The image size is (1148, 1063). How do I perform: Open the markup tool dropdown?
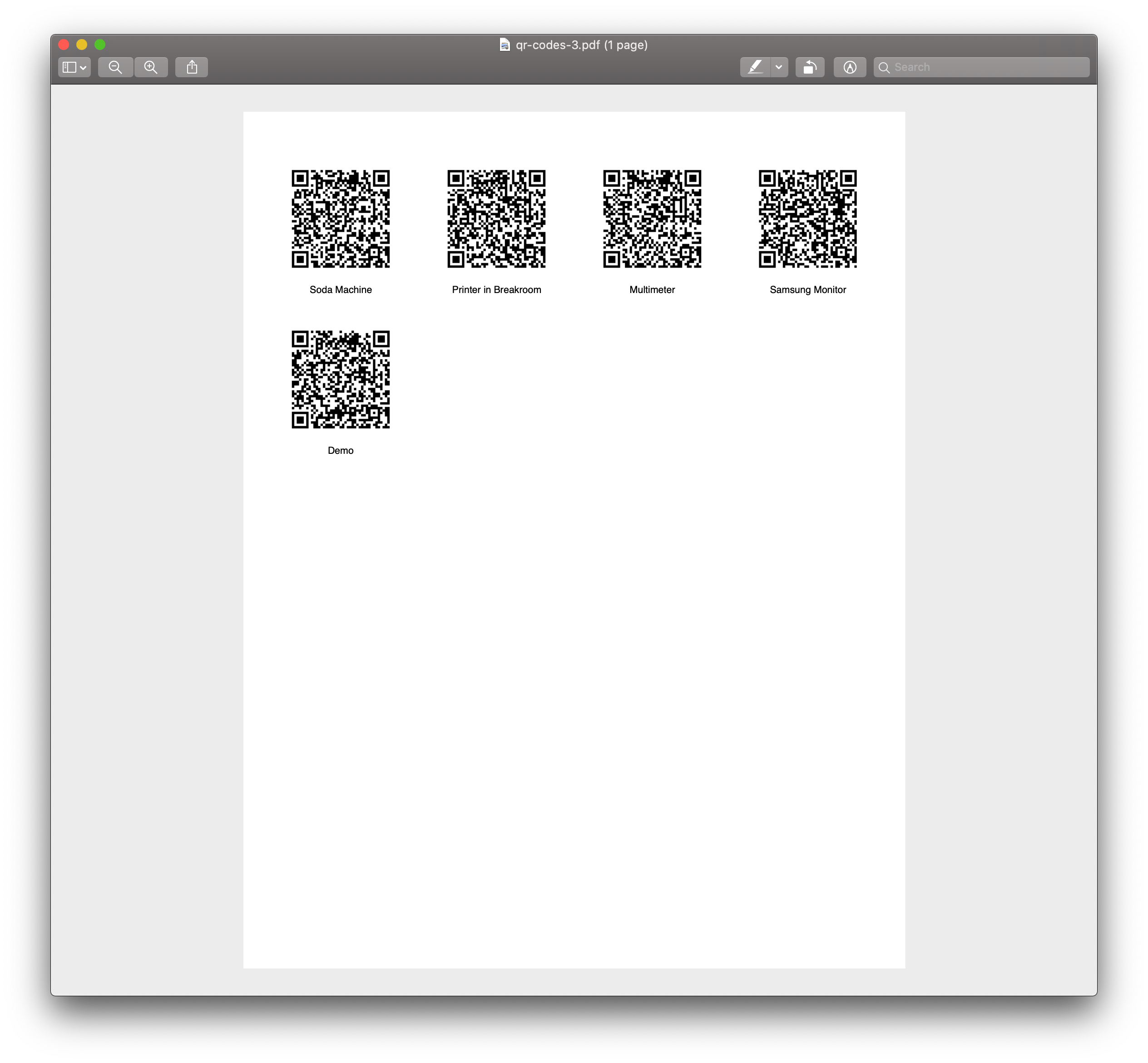pos(778,67)
